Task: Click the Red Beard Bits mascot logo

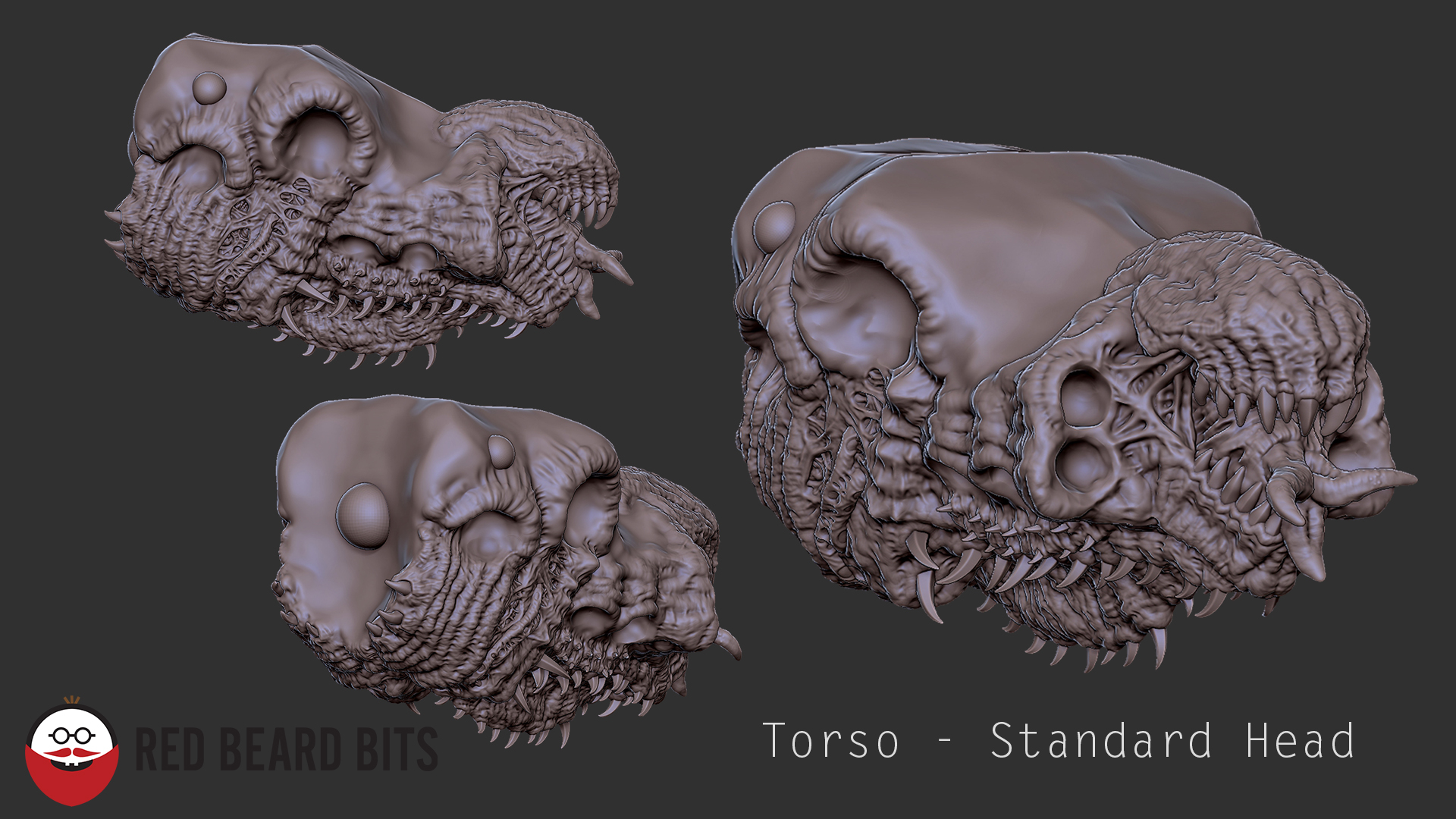Action: tap(72, 751)
